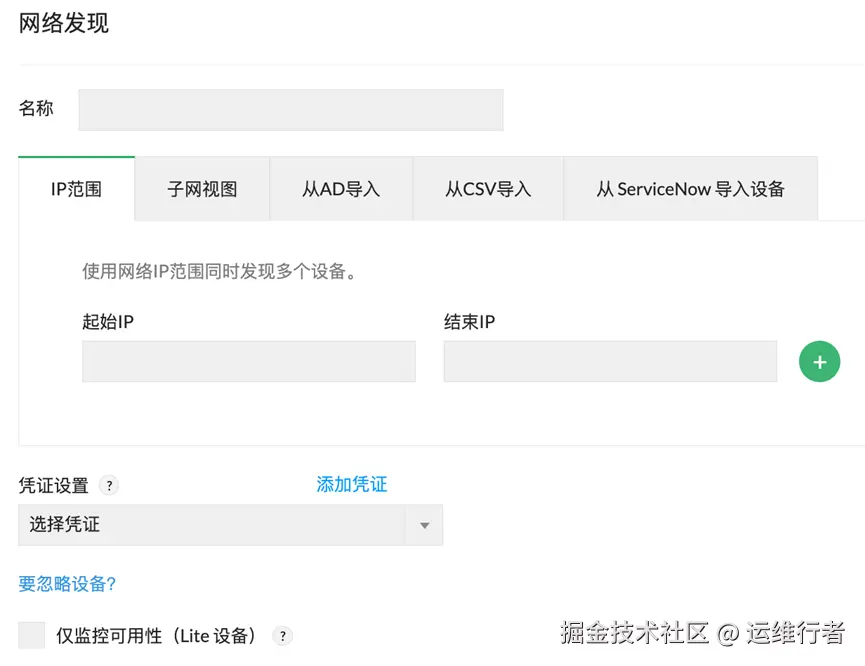865x666 pixels.
Task: Click into the 起始IP field
Action: click(248, 362)
